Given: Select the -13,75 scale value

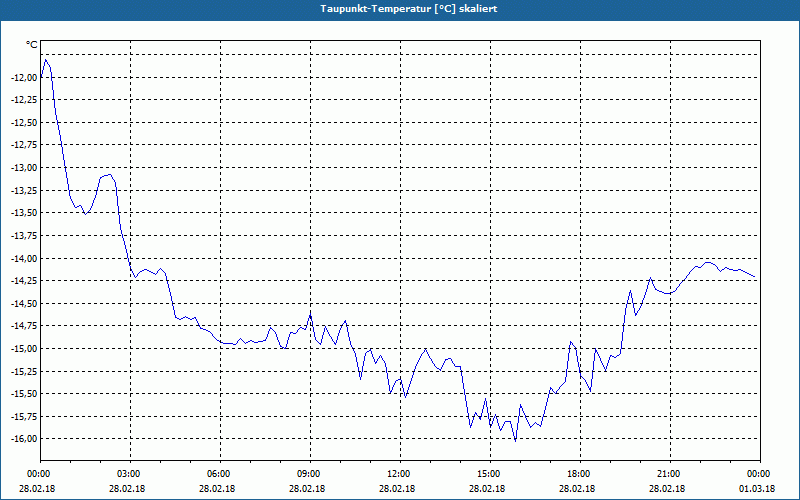Looking at the screenshot, I should (24, 236).
